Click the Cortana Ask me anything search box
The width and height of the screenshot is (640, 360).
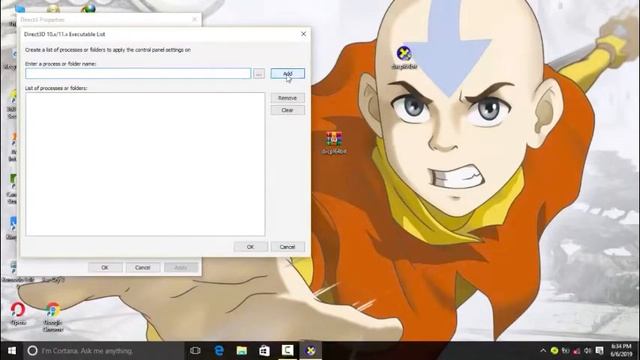[104, 351]
